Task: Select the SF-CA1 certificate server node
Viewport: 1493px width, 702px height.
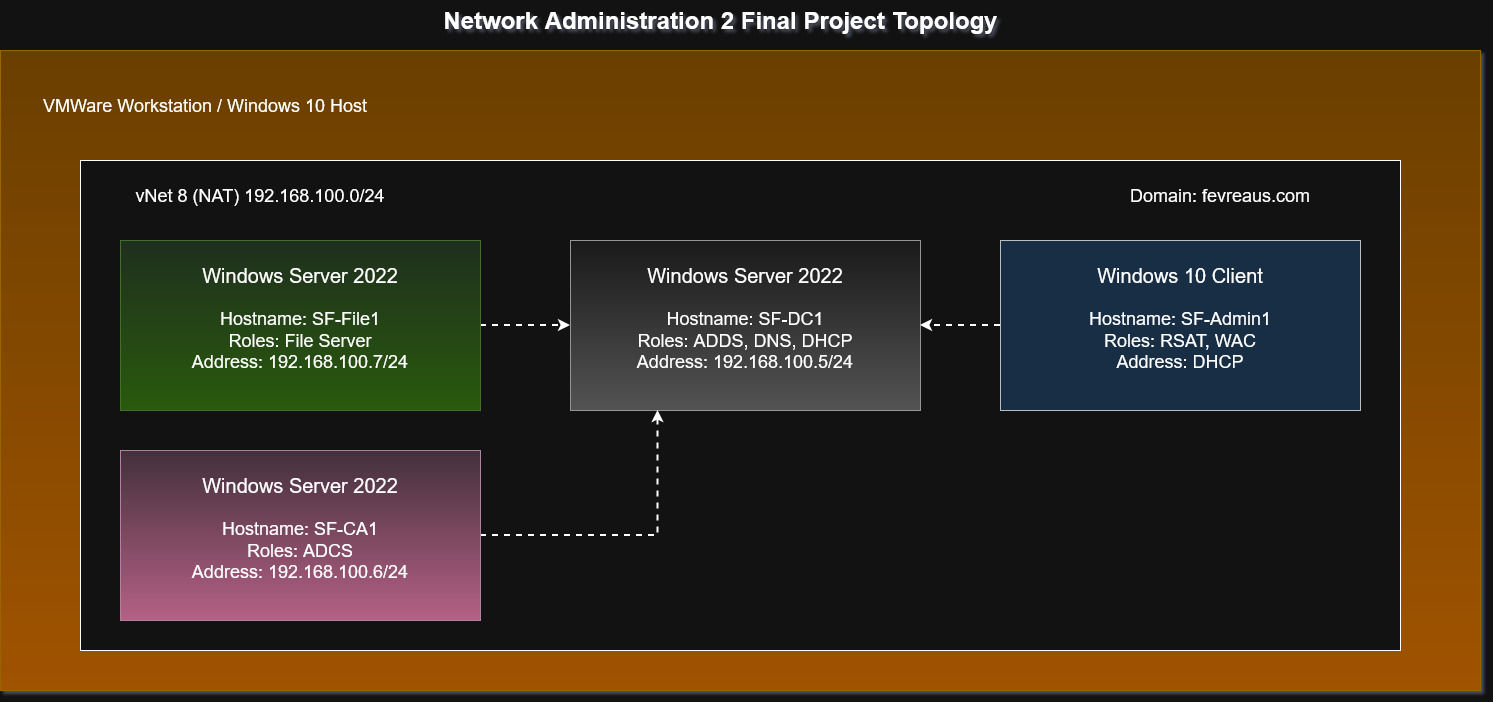Action: 300,535
